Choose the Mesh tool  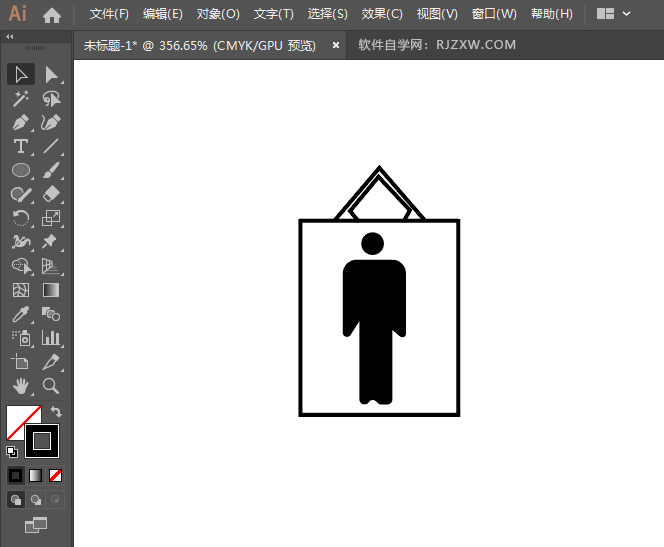pyautogui.click(x=21, y=290)
